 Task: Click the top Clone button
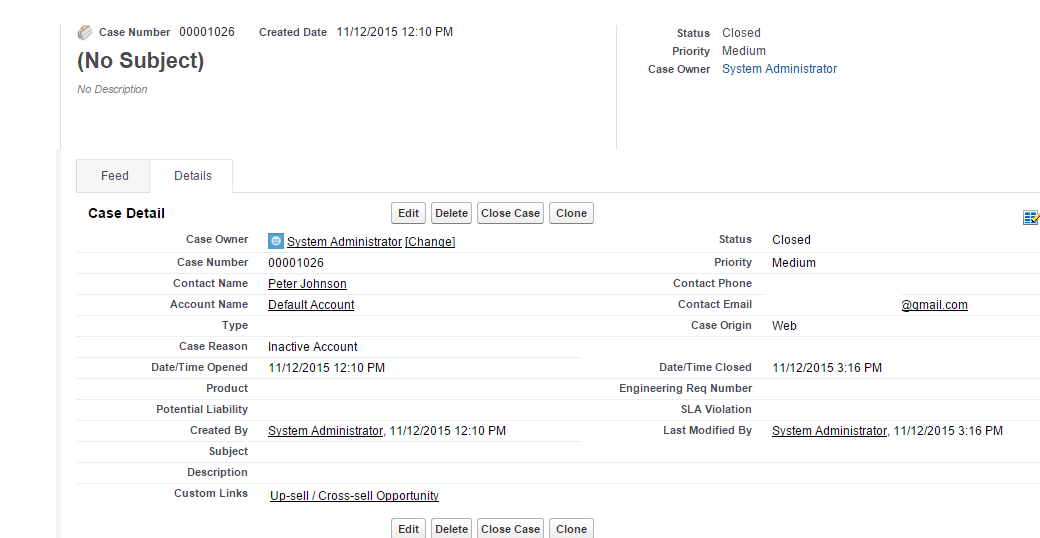point(571,213)
